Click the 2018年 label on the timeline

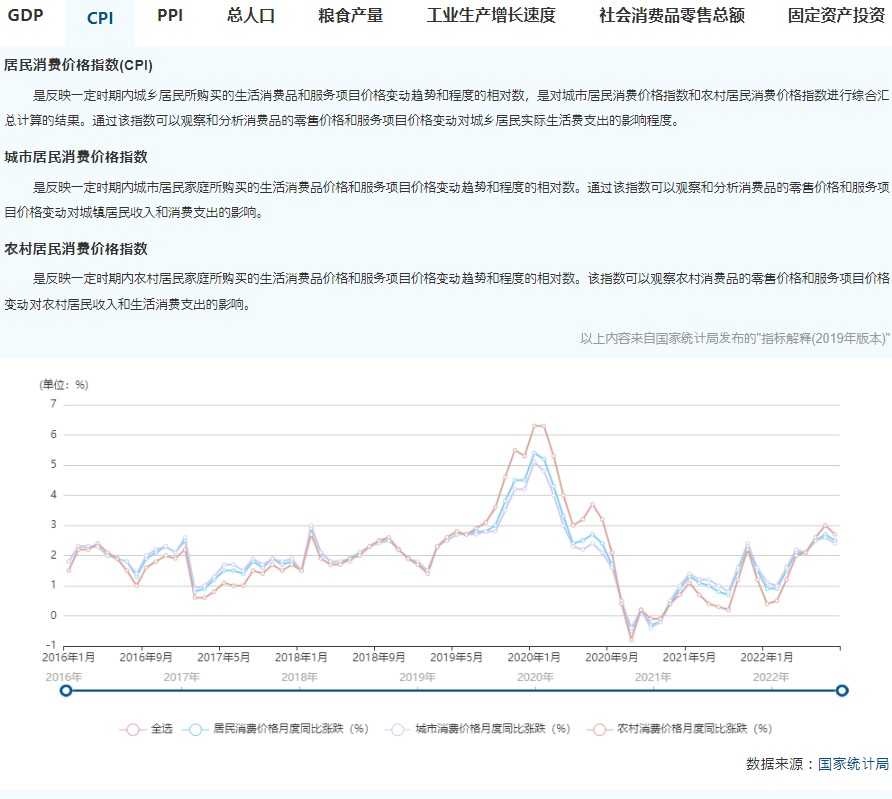299,677
